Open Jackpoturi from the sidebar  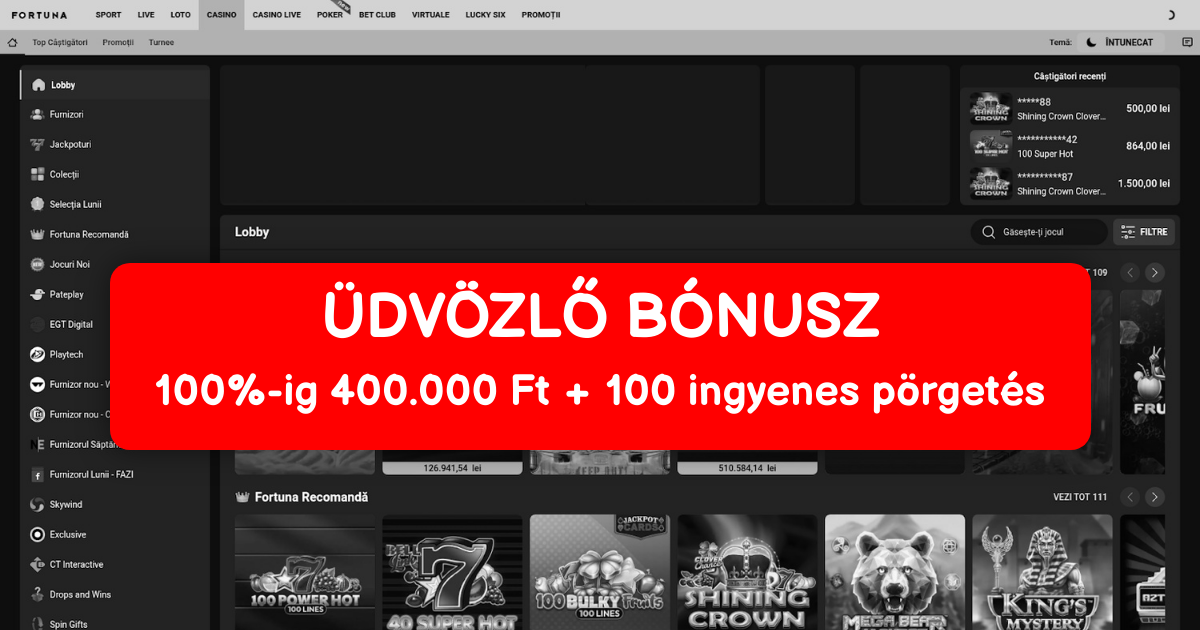point(70,145)
